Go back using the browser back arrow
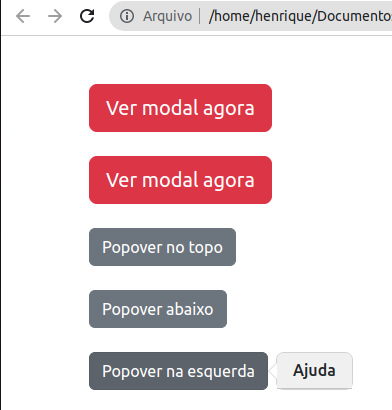The width and height of the screenshot is (392, 410). point(23,16)
